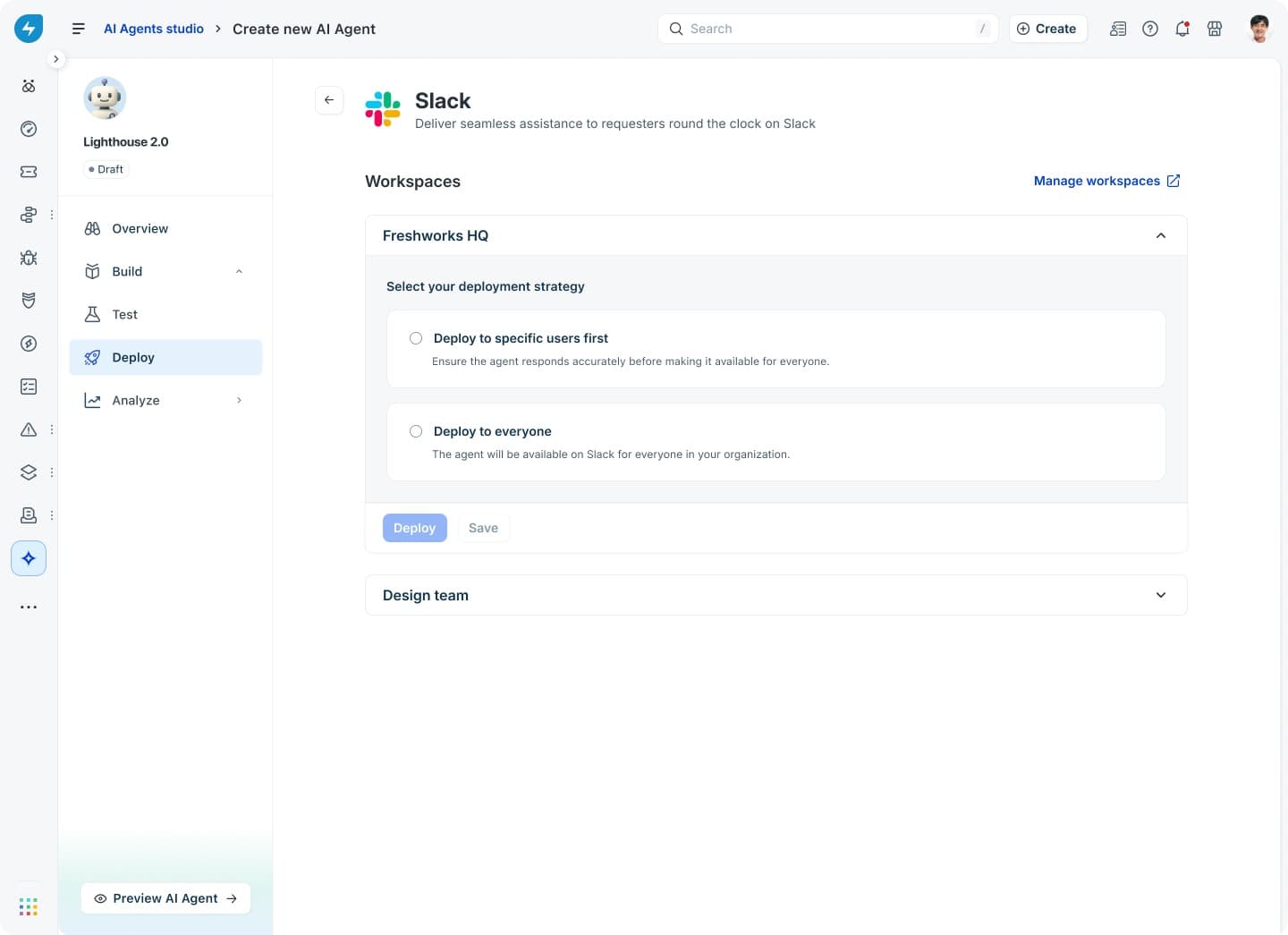Select the AI sparkle icon in the rail
Screen dimensions: 1288x935
pyautogui.click(x=29, y=558)
